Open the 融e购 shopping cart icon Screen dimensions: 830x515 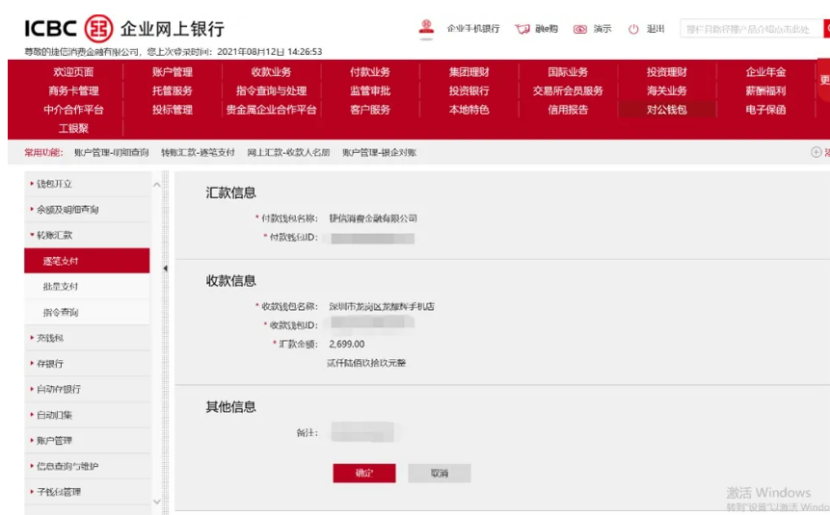tap(522, 29)
